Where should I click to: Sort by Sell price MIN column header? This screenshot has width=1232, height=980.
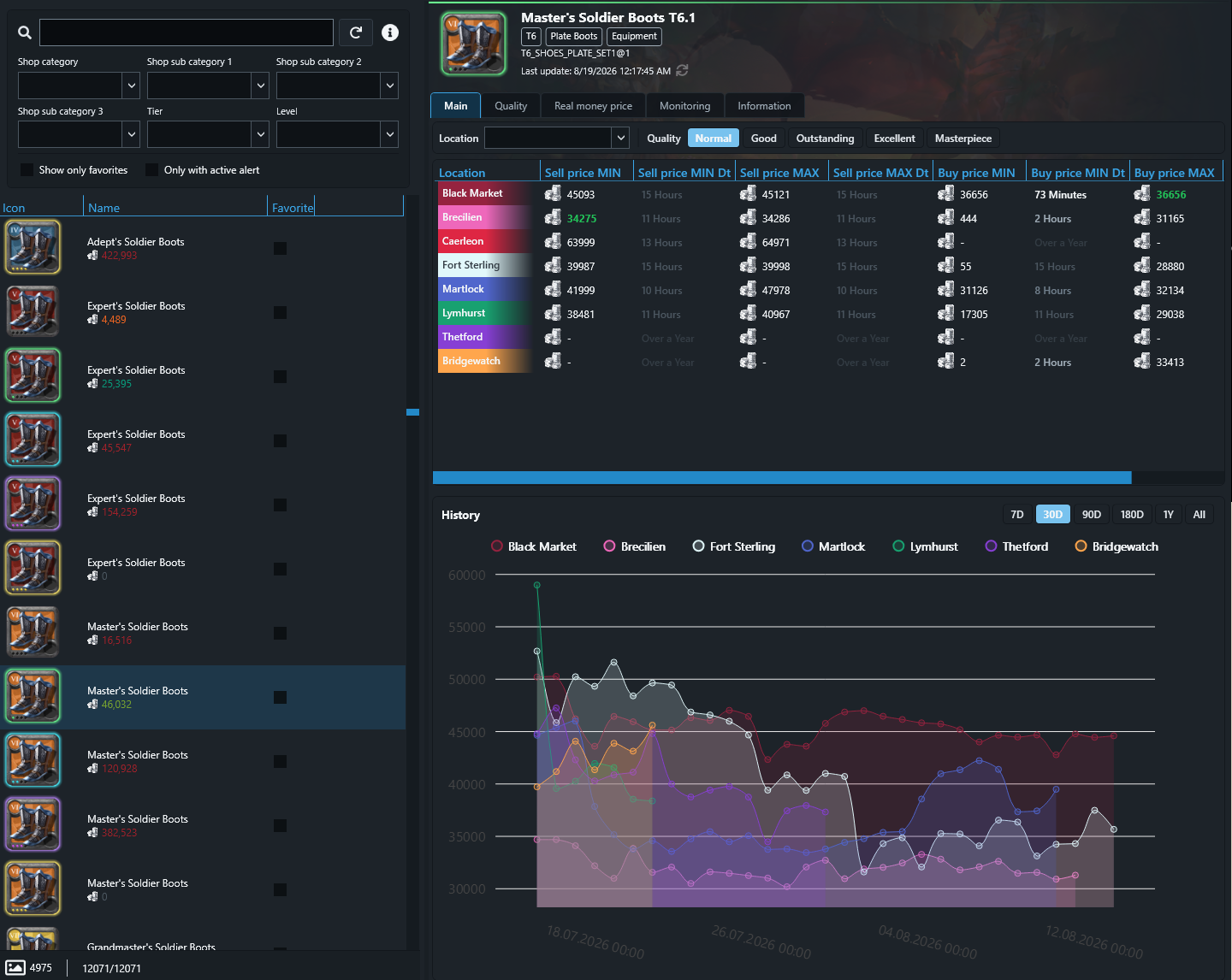pos(583,173)
